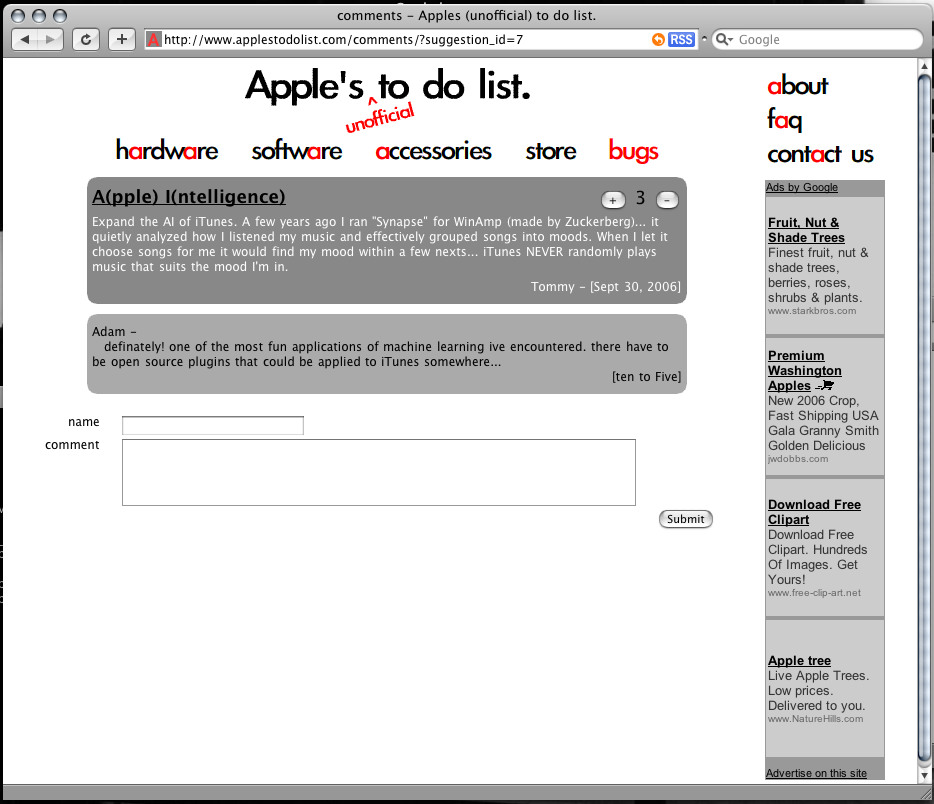Click the jwdobbs.com ad URL
The height and width of the screenshot is (804, 934).
point(798,459)
